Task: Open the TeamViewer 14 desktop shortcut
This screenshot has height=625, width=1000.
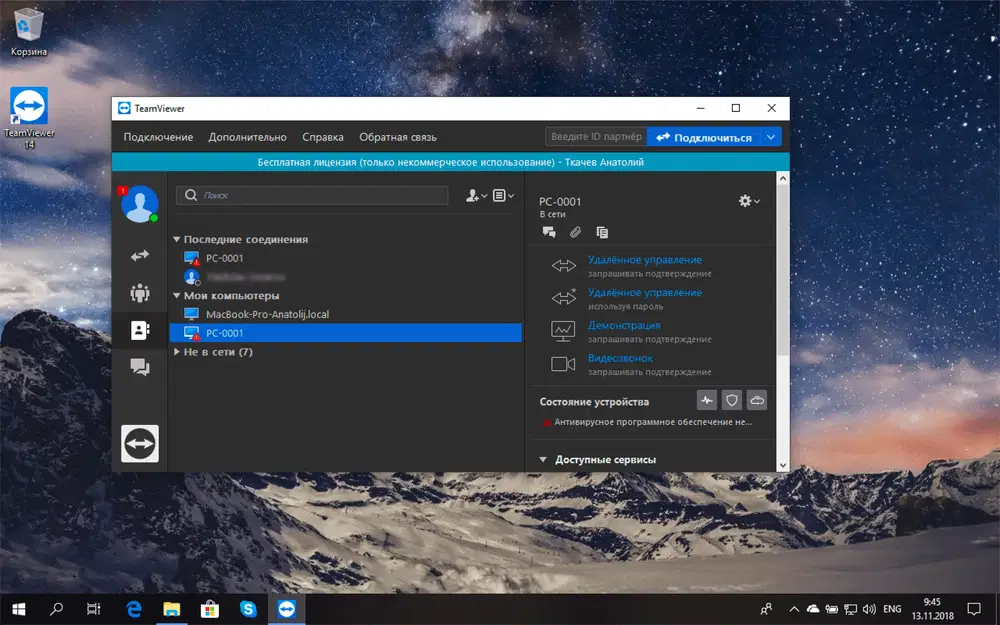Action: tap(29, 118)
